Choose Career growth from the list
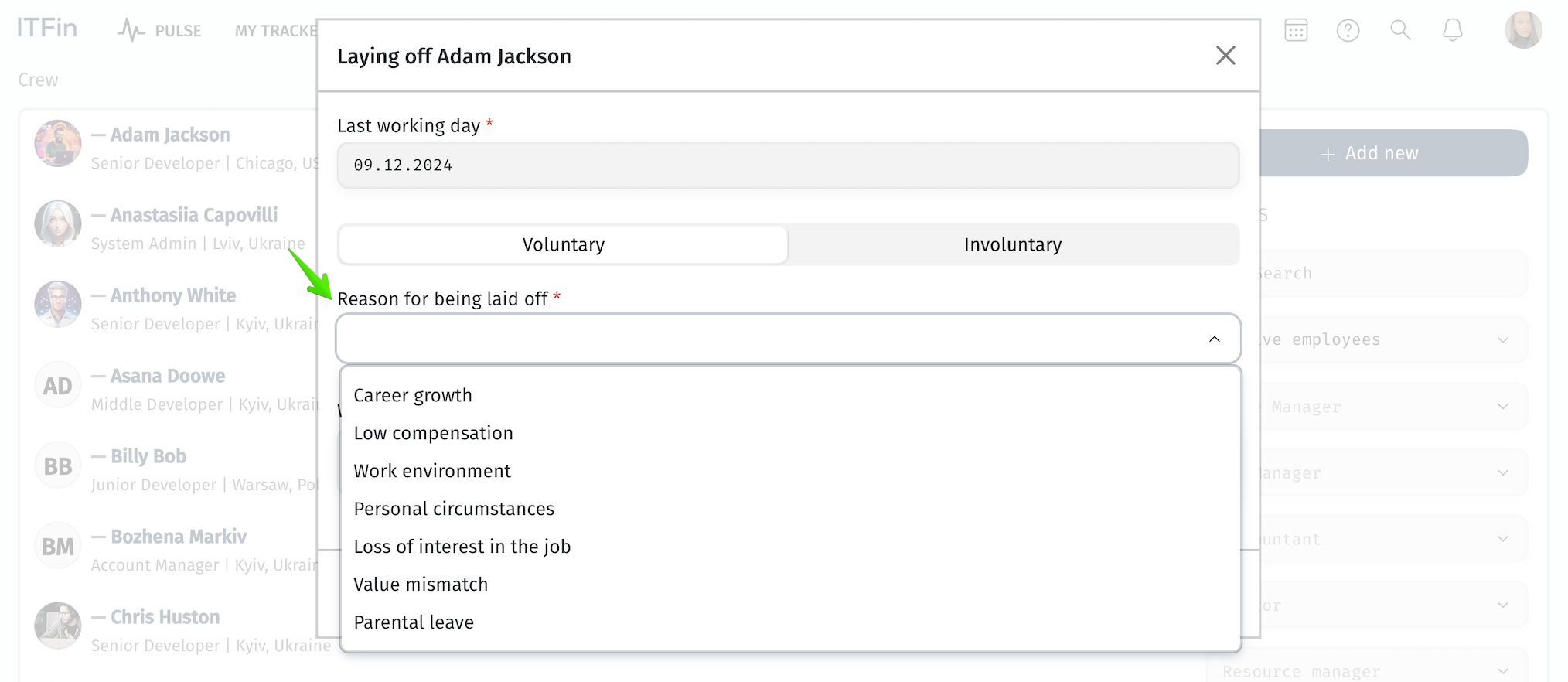 pos(413,395)
